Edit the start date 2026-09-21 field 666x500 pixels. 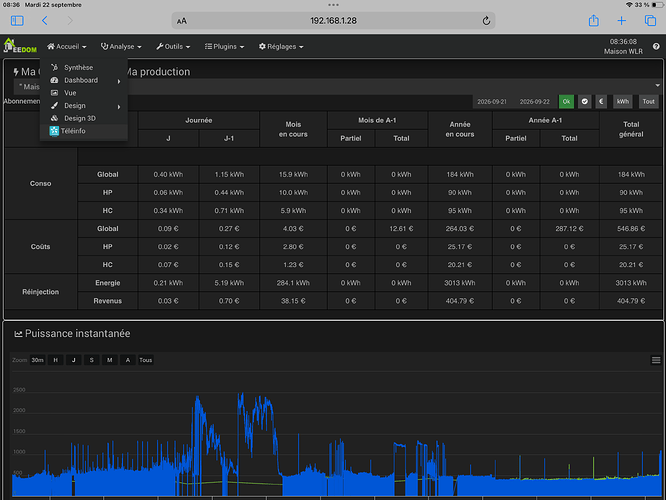pyautogui.click(x=492, y=102)
